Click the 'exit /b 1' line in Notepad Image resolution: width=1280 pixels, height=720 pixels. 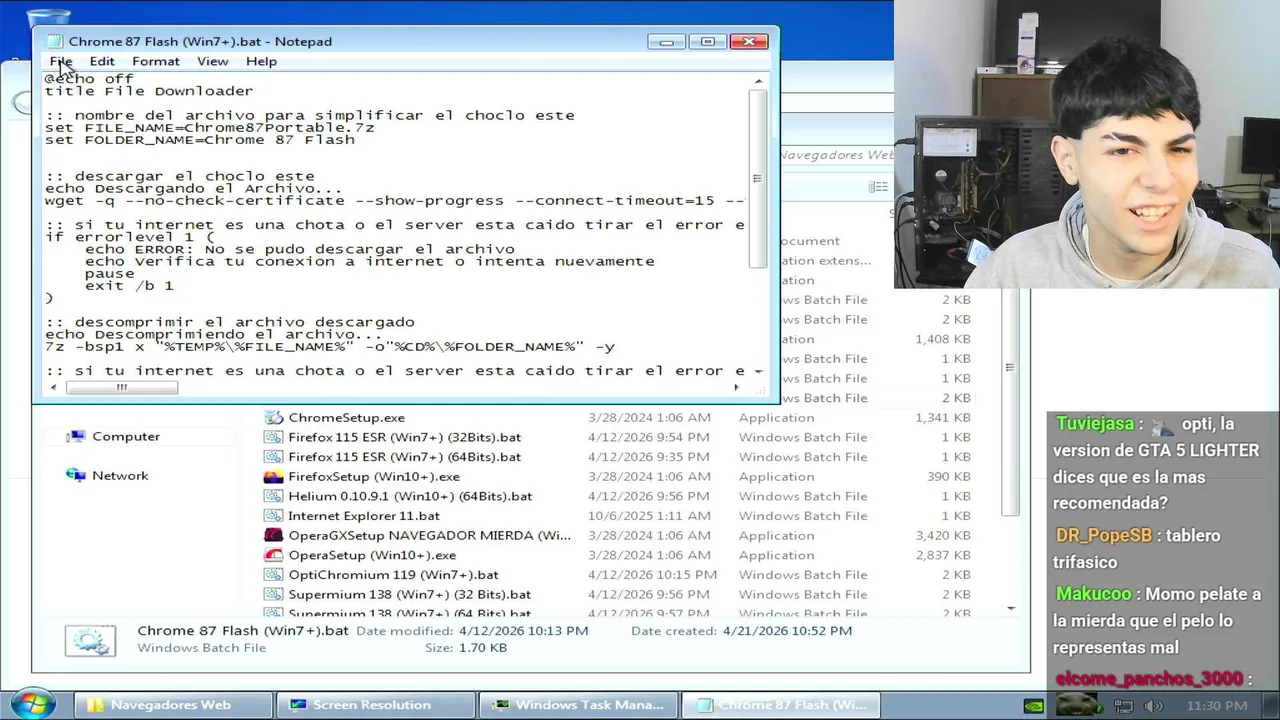[x=129, y=285]
